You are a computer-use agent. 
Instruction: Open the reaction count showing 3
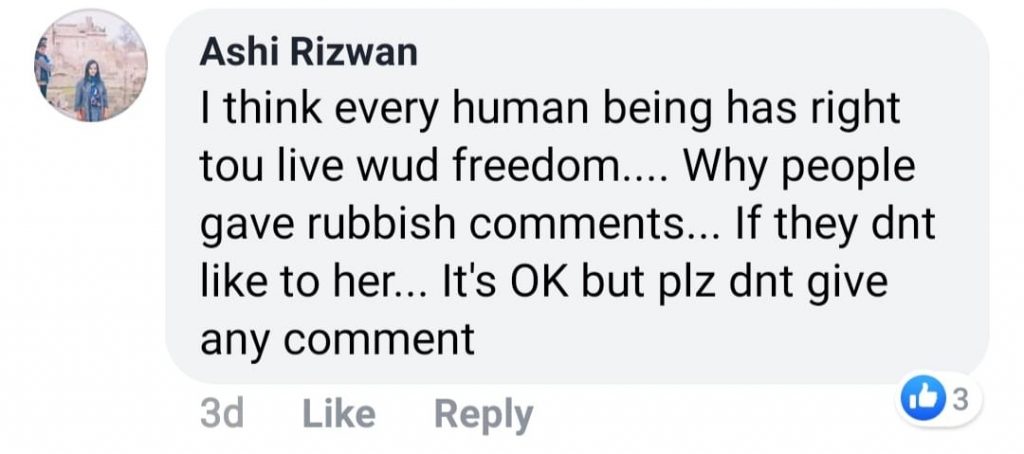coord(960,400)
